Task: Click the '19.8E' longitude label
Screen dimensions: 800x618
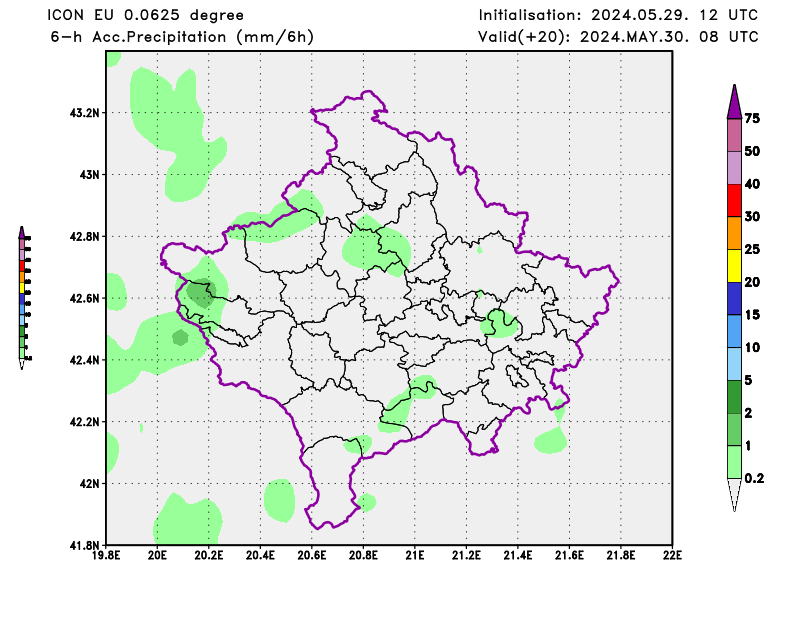Action: (106, 555)
